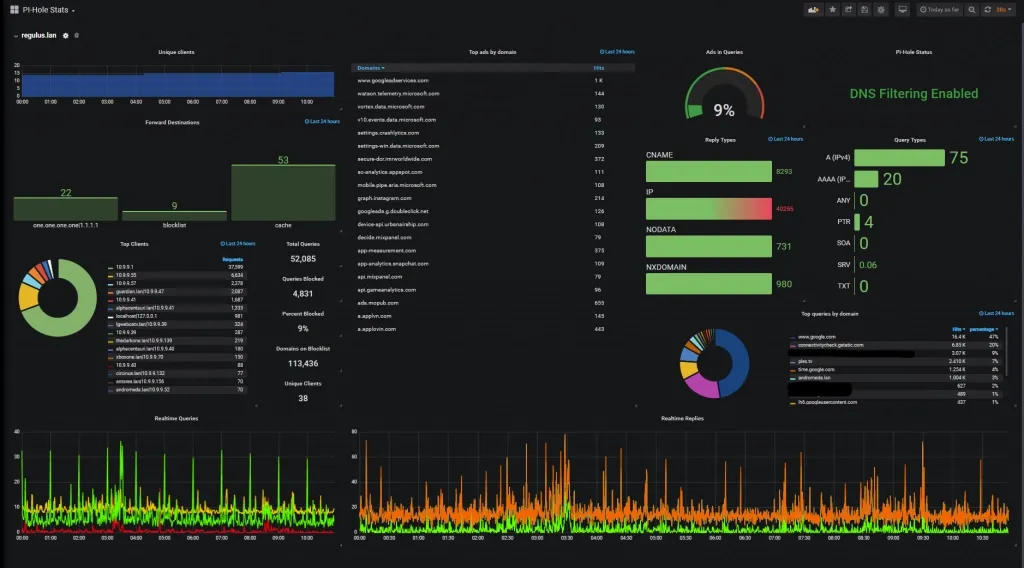
Task: Sort top queries by percentage column
Action: click(x=984, y=329)
